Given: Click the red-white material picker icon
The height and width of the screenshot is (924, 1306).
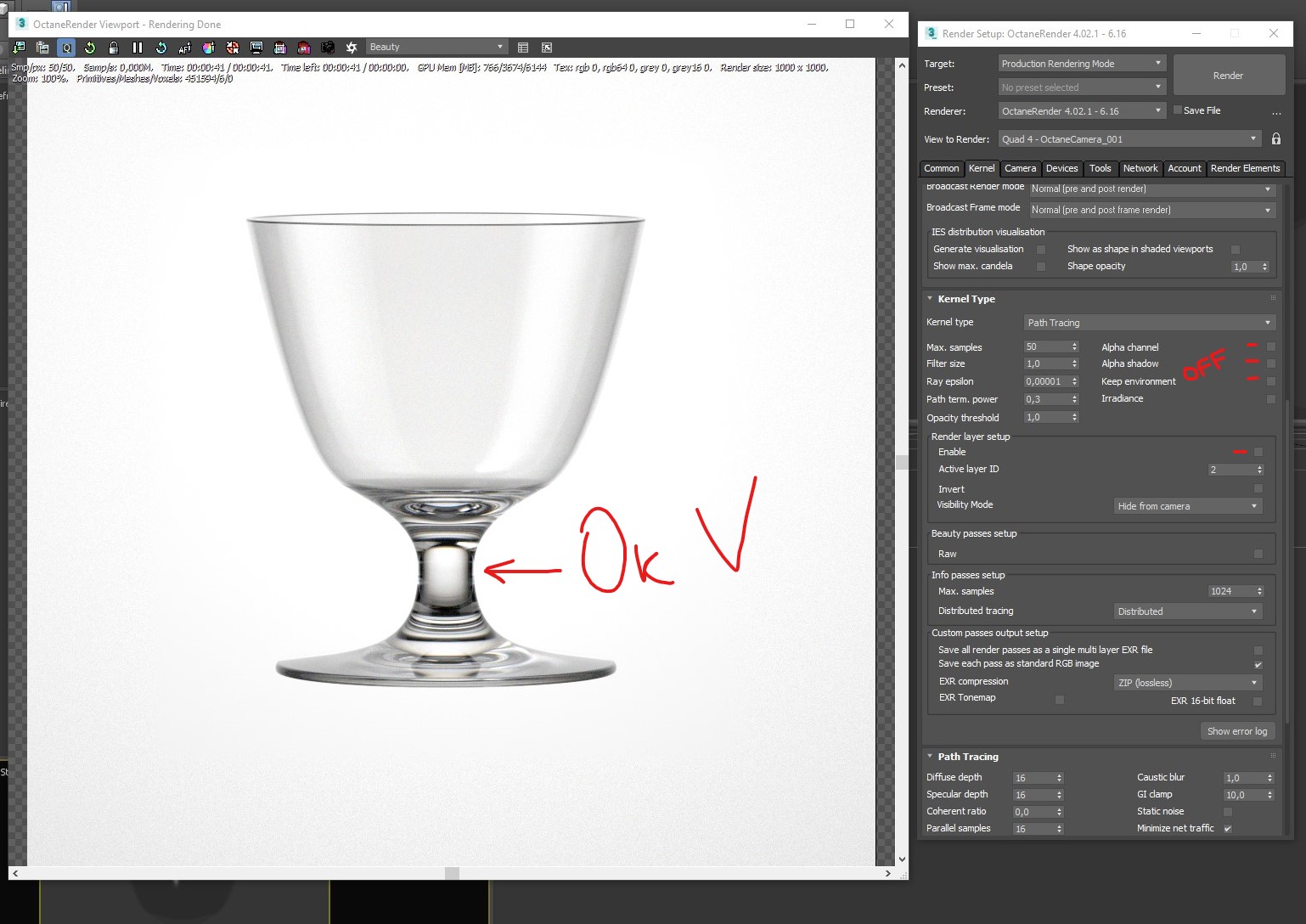Looking at the screenshot, I should 233,48.
